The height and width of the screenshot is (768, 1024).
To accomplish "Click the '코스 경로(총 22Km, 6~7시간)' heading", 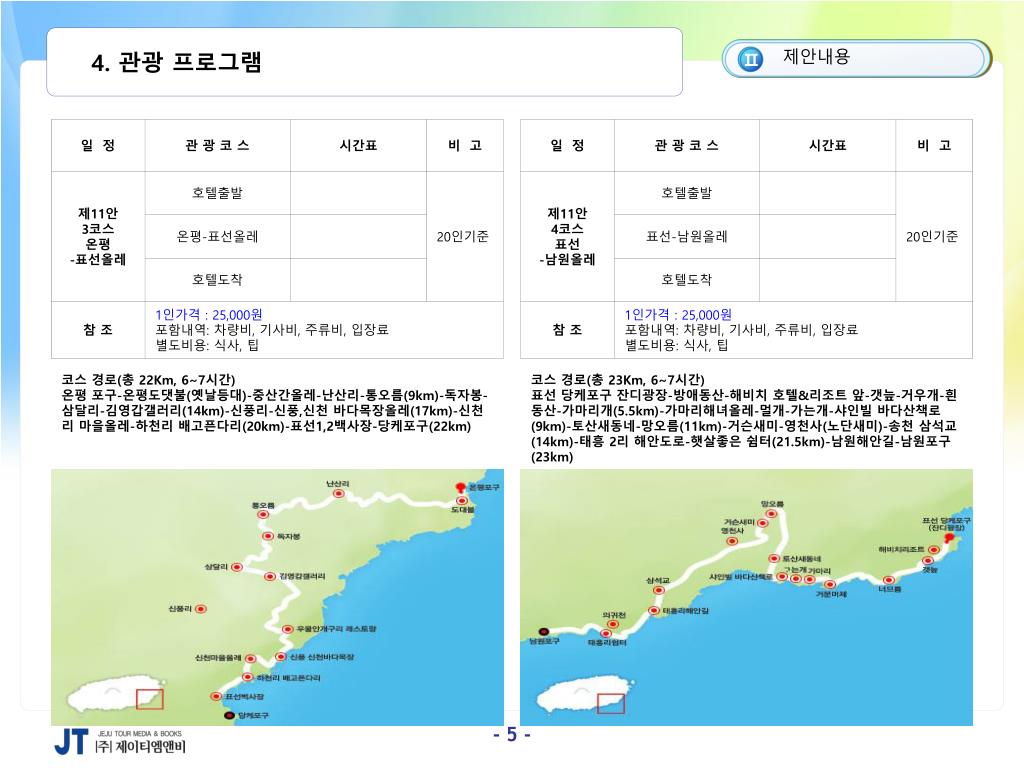I will (148, 380).
